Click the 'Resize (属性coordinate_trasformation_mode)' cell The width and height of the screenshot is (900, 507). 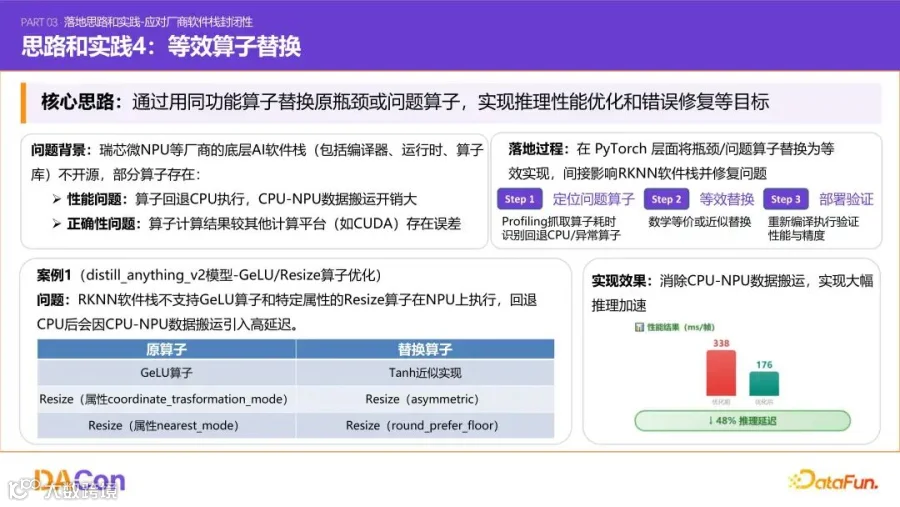pyautogui.click(x=166, y=399)
